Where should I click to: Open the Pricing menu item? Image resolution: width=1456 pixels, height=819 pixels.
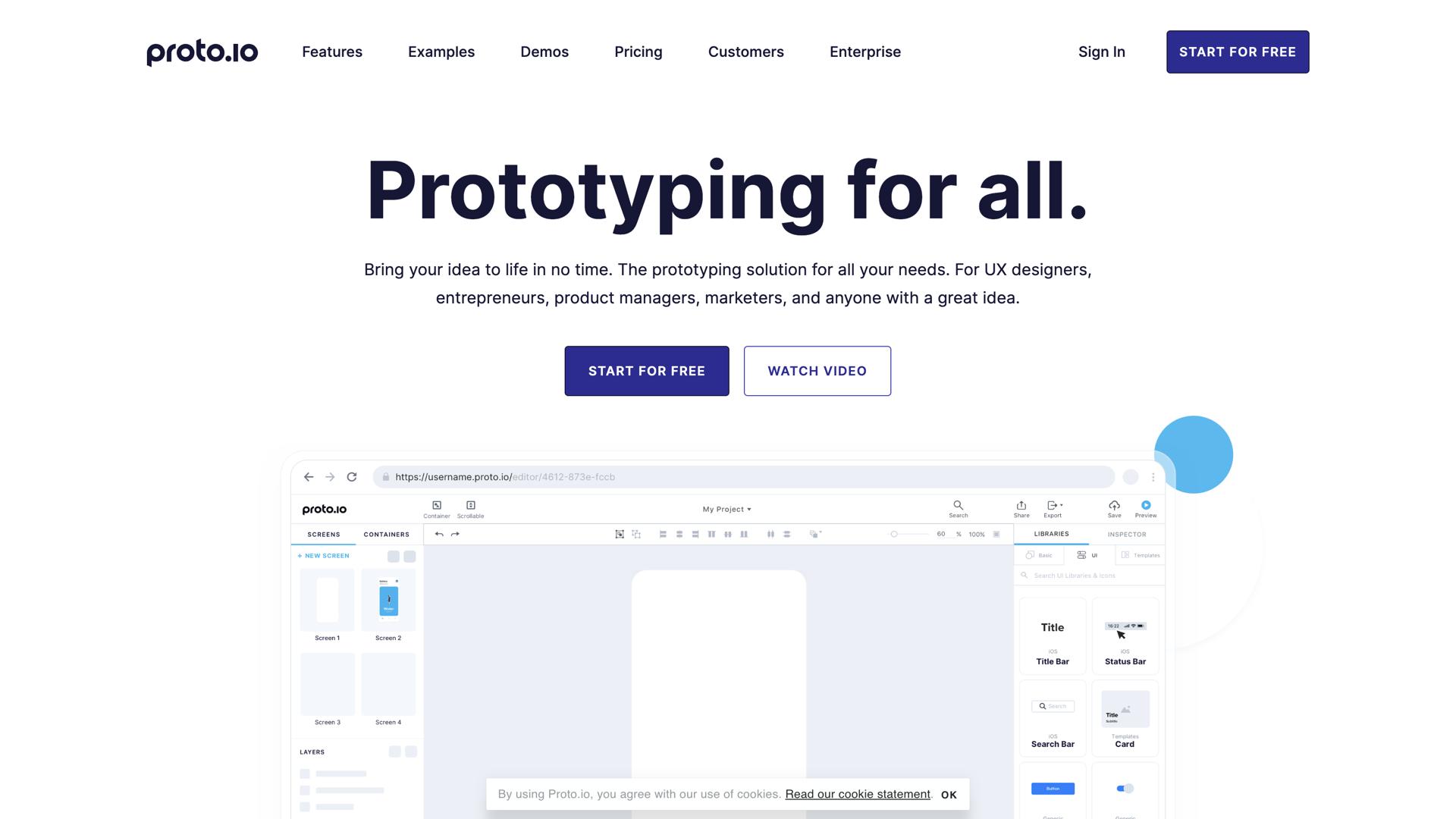click(x=638, y=52)
